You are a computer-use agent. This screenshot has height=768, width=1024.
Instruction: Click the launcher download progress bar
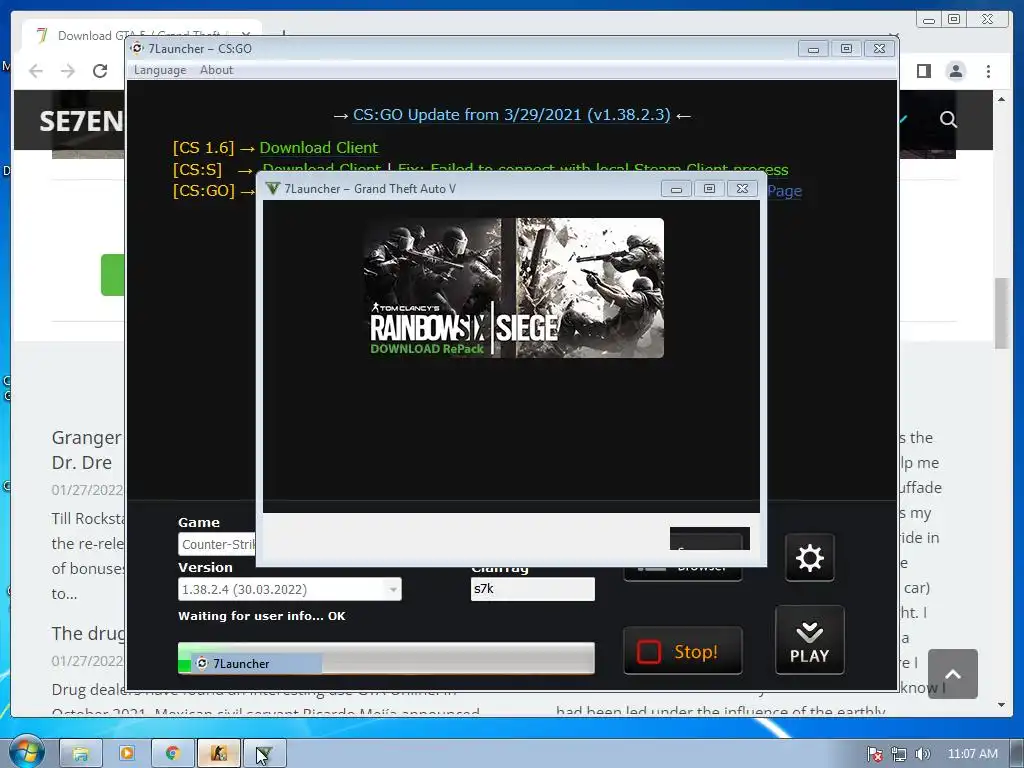pyautogui.click(x=386, y=658)
